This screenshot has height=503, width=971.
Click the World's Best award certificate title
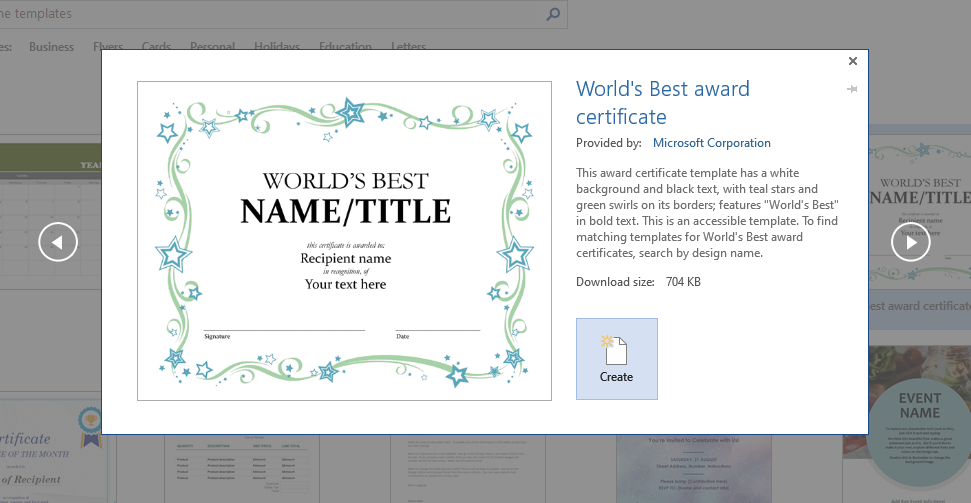tap(663, 102)
